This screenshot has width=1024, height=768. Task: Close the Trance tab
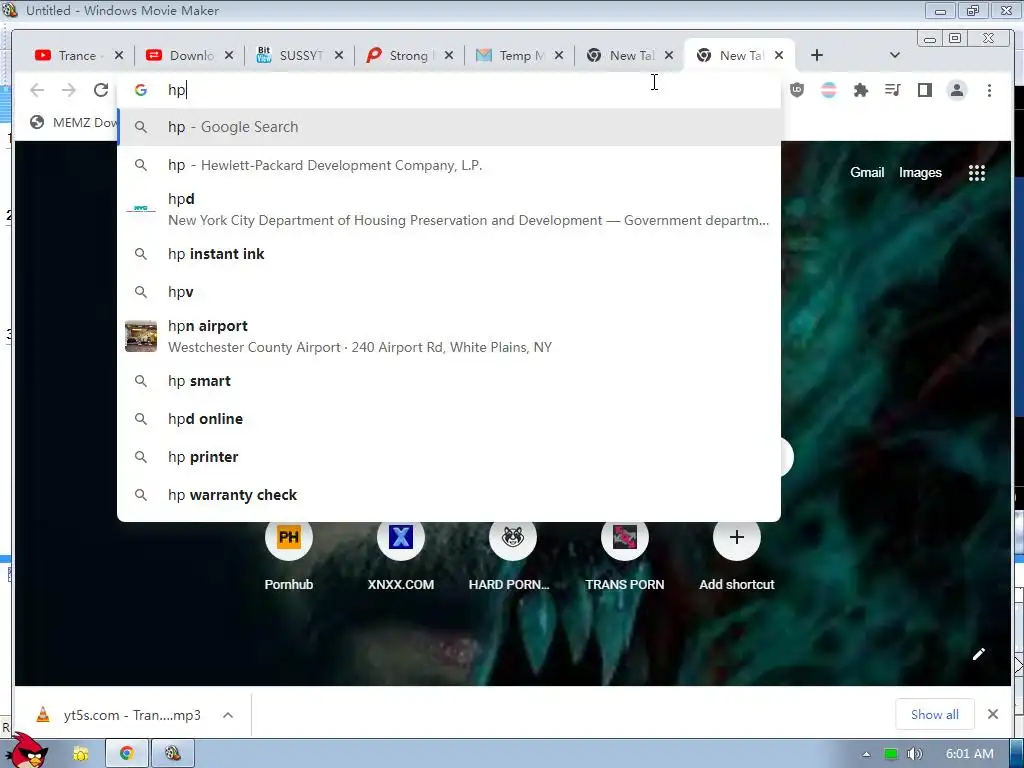(119, 56)
